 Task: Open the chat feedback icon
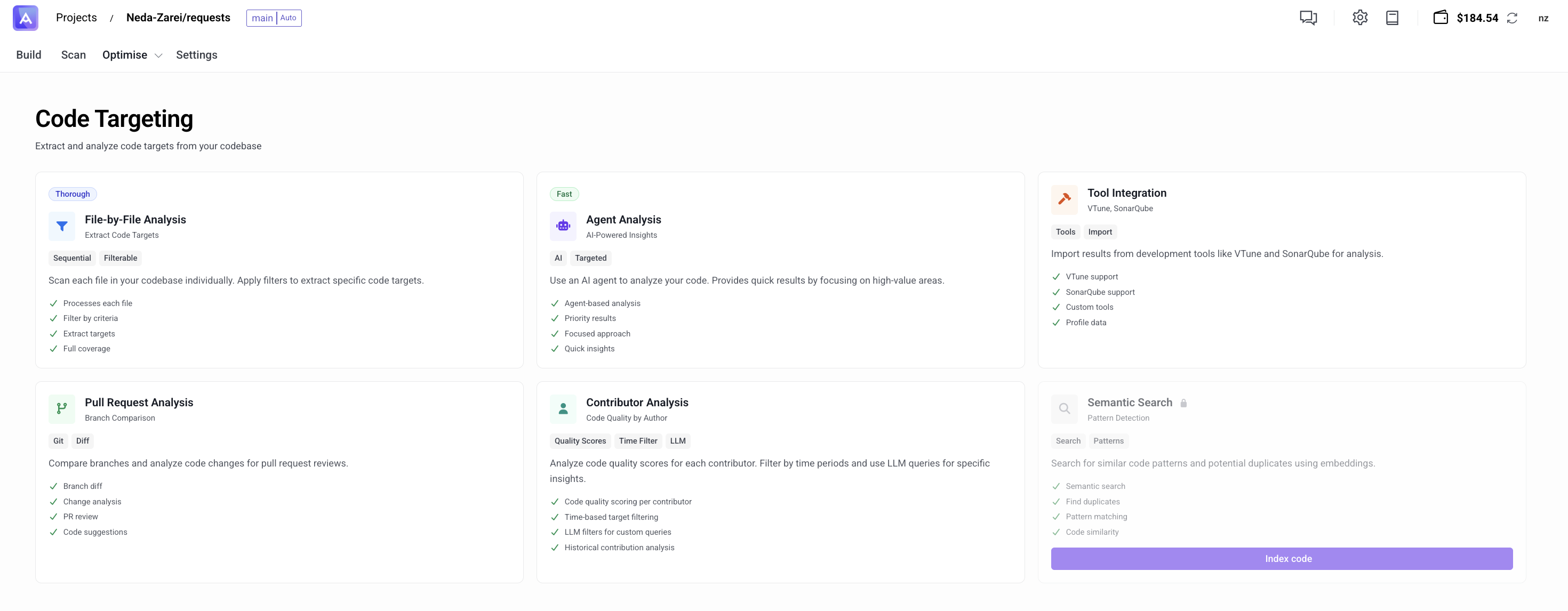(x=1308, y=18)
